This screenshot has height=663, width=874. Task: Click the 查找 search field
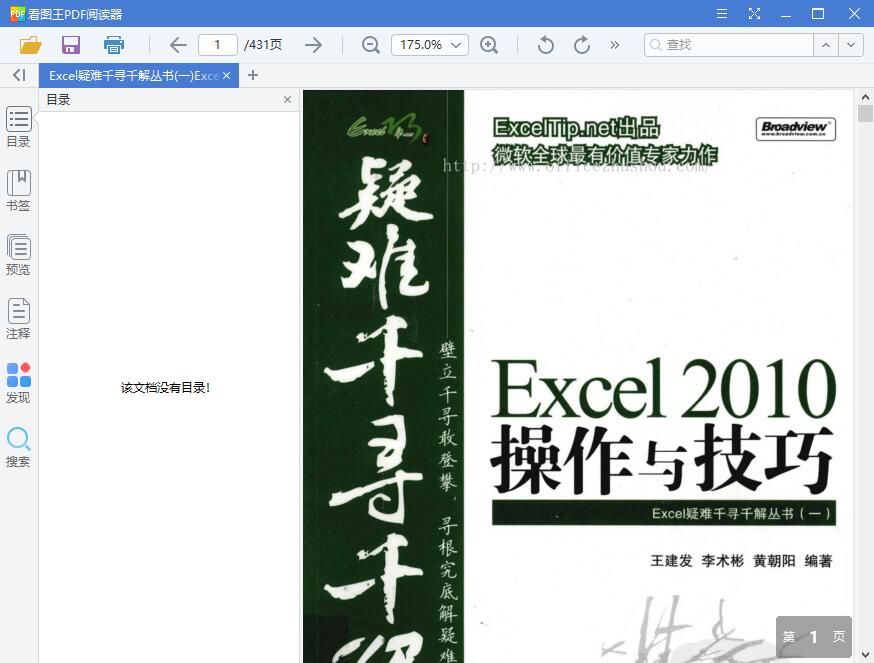[729, 45]
